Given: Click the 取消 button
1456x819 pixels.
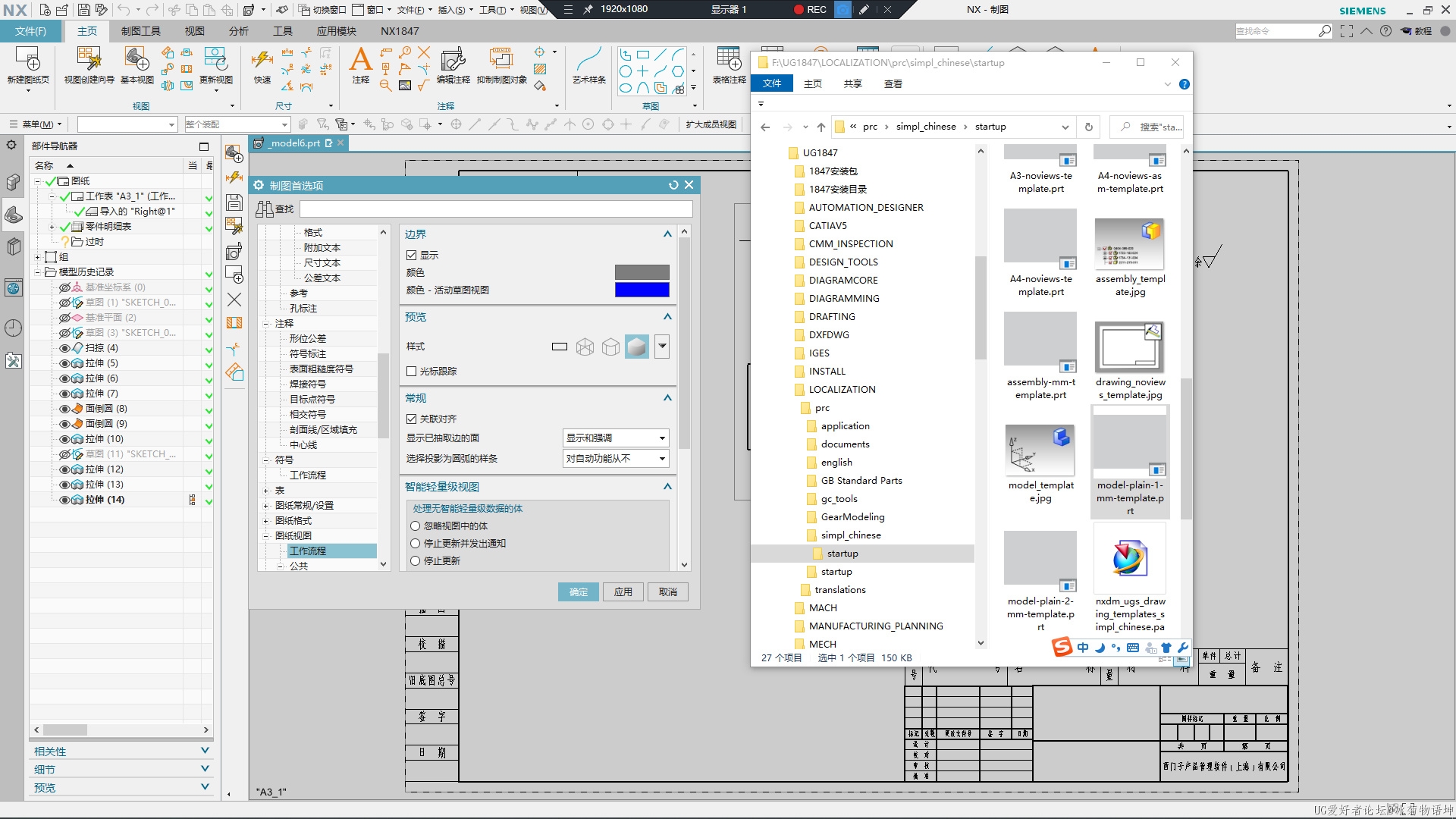Looking at the screenshot, I should pos(668,592).
